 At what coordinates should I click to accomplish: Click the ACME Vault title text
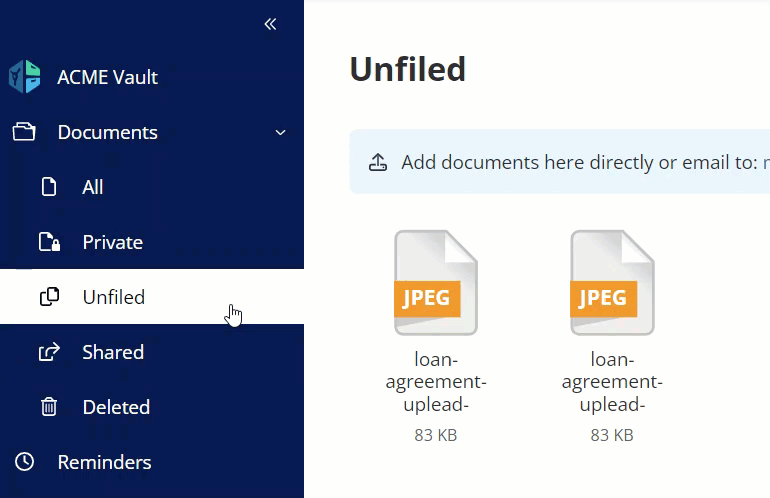click(107, 77)
